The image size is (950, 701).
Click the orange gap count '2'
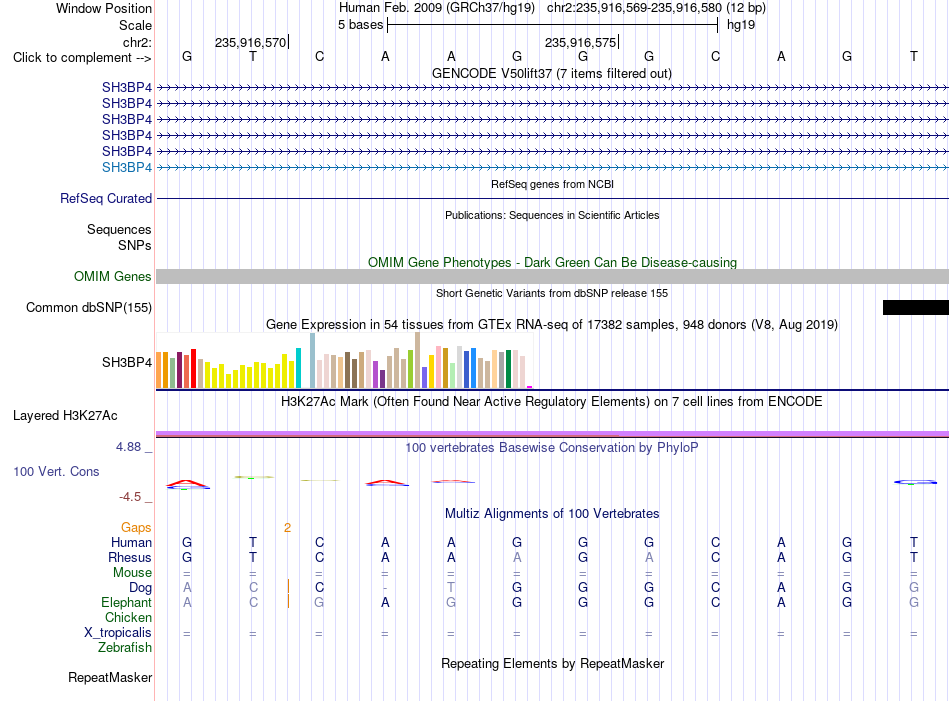pyautogui.click(x=287, y=528)
